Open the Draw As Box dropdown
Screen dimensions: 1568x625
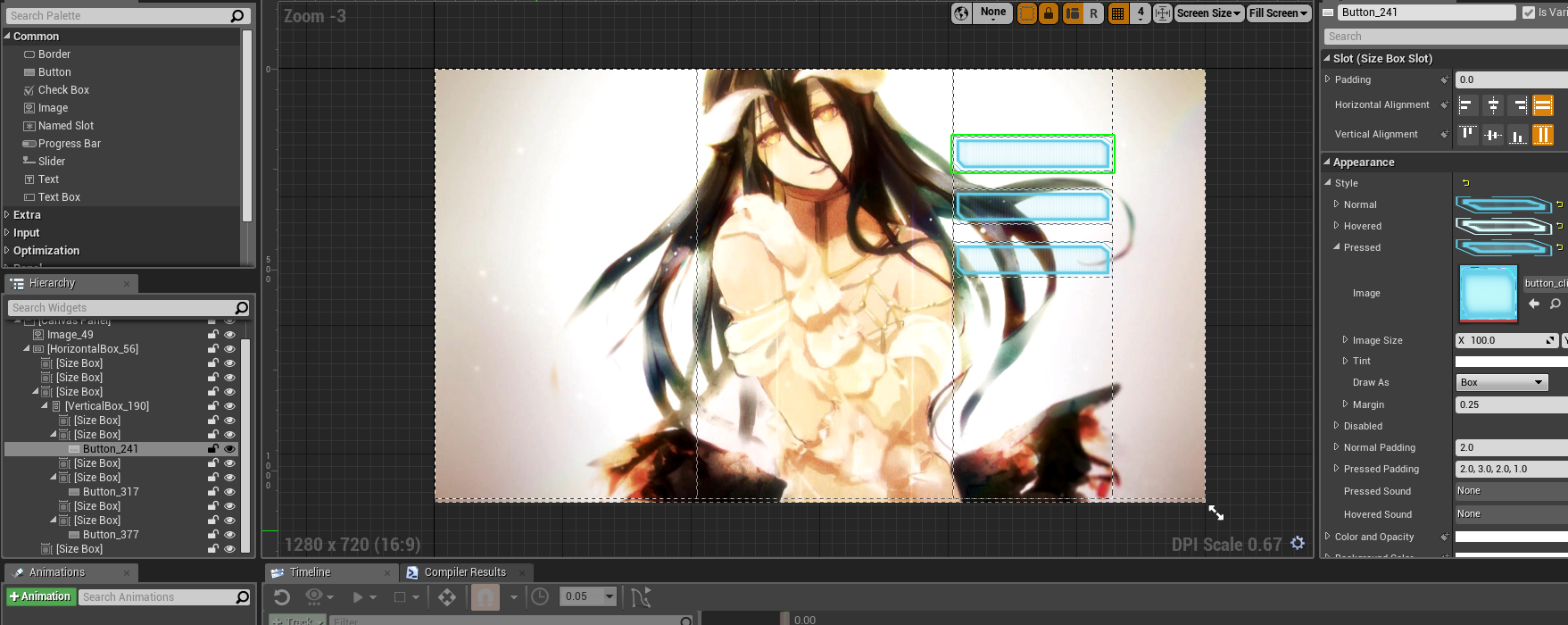[1501, 382]
